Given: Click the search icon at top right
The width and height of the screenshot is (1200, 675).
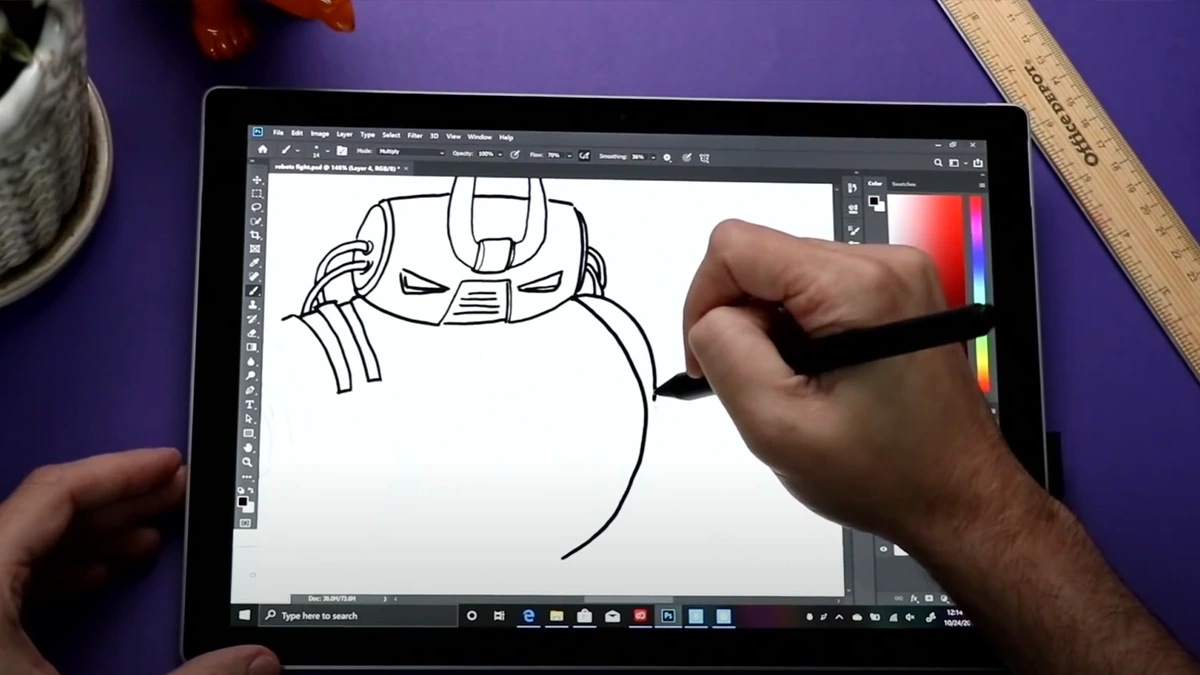Looking at the screenshot, I should (938, 162).
